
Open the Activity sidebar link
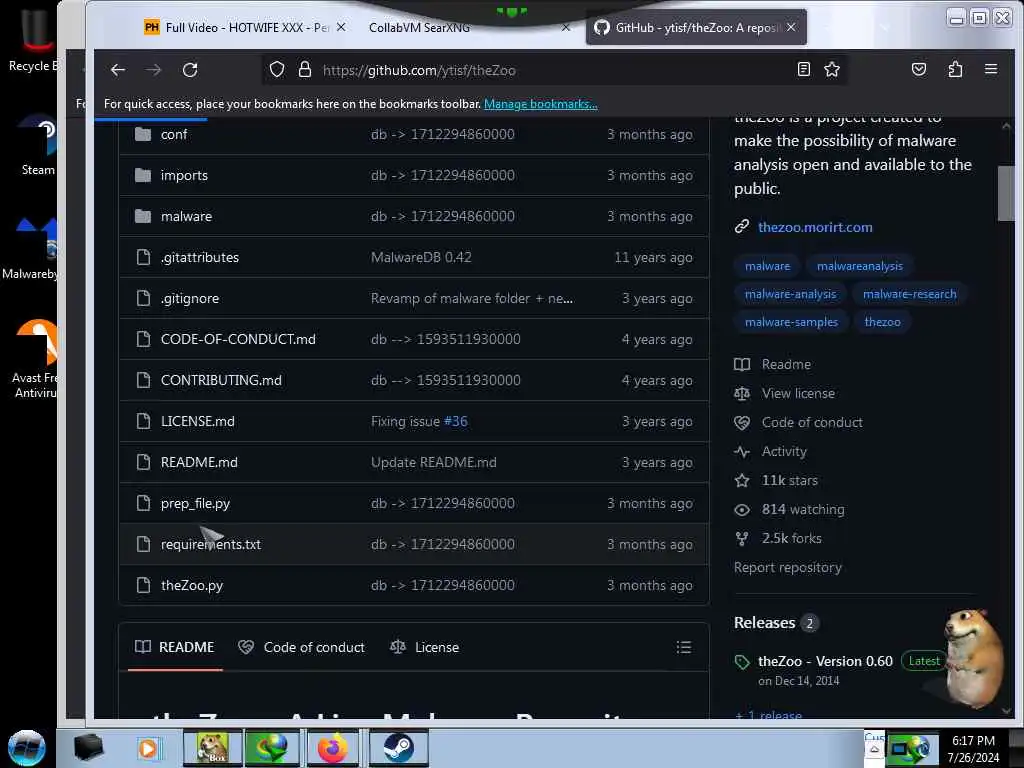[784, 451]
